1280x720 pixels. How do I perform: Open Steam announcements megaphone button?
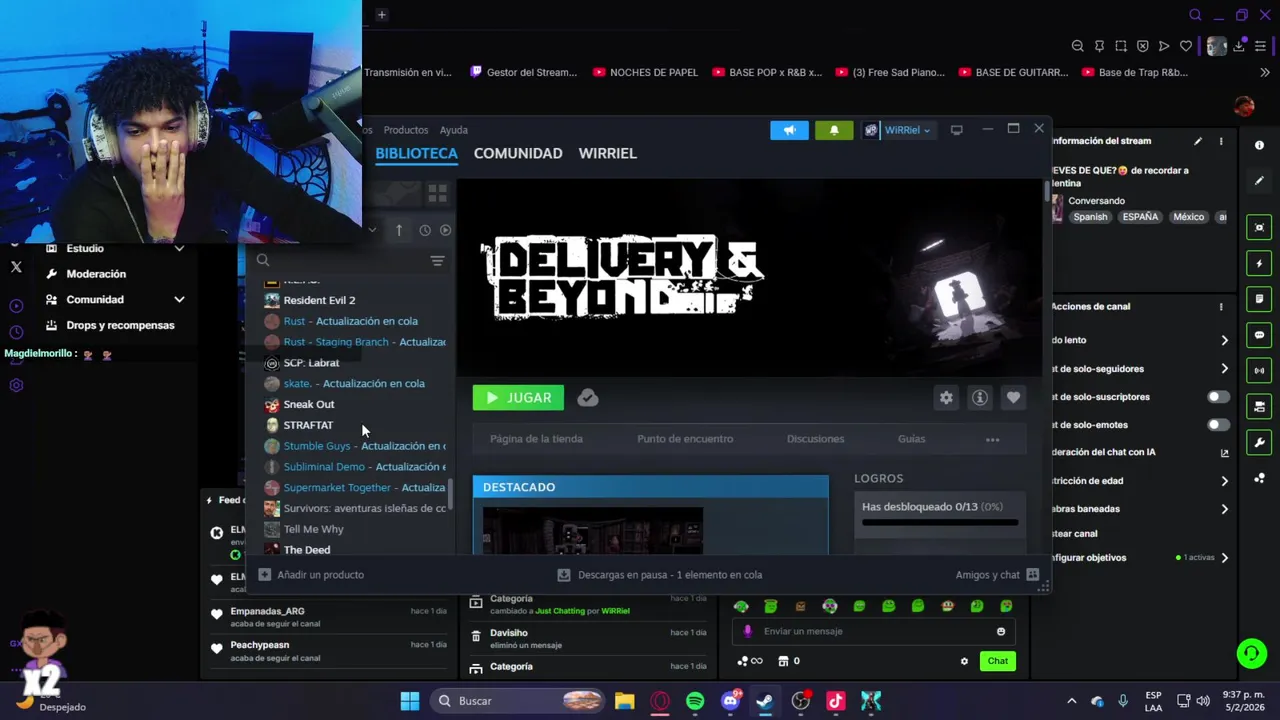[x=789, y=130]
